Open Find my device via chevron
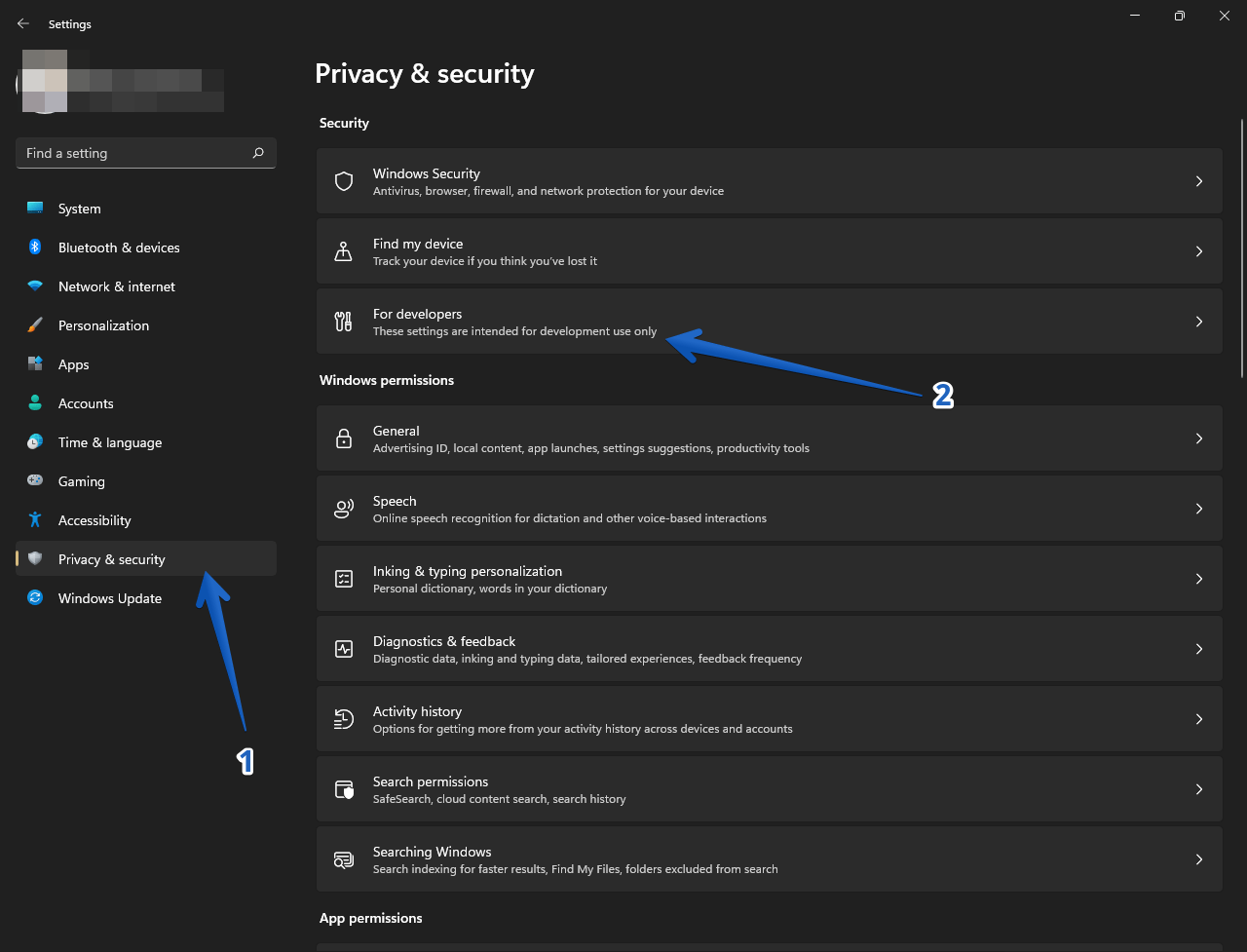This screenshot has width=1247, height=952. 1199,251
